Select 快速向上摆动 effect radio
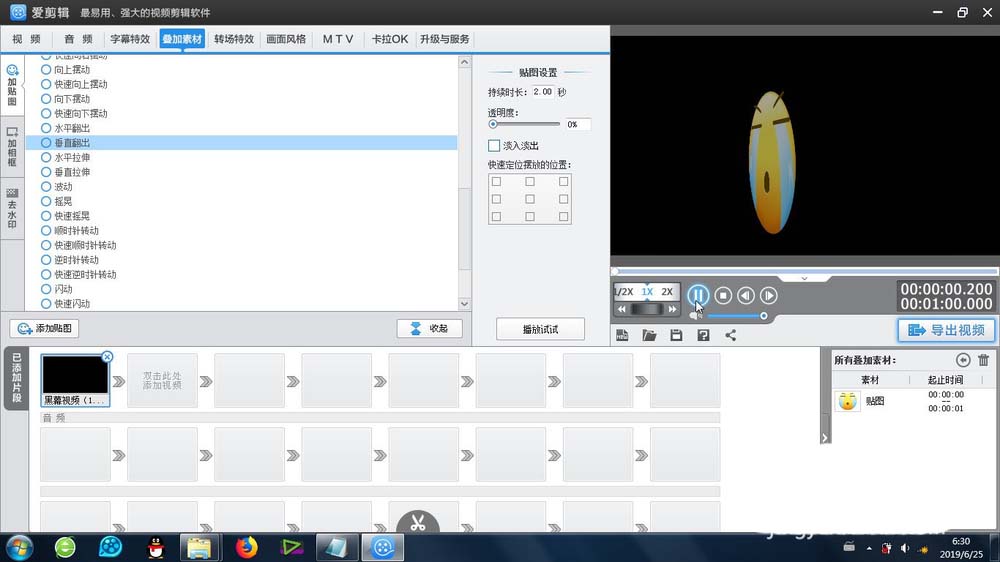Viewport: 1000px width, 562px height. click(x=46, y=84)
